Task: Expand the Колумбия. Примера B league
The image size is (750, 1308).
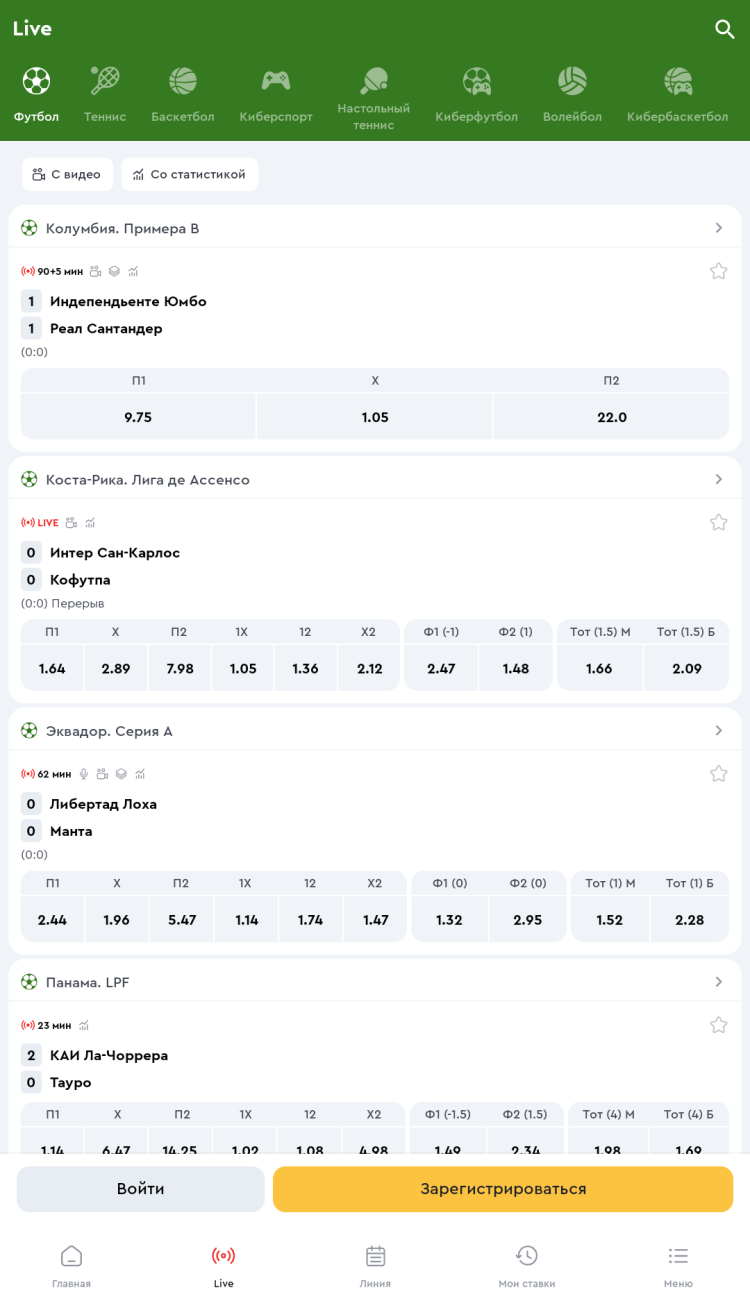Action: (x=718, y=228)
